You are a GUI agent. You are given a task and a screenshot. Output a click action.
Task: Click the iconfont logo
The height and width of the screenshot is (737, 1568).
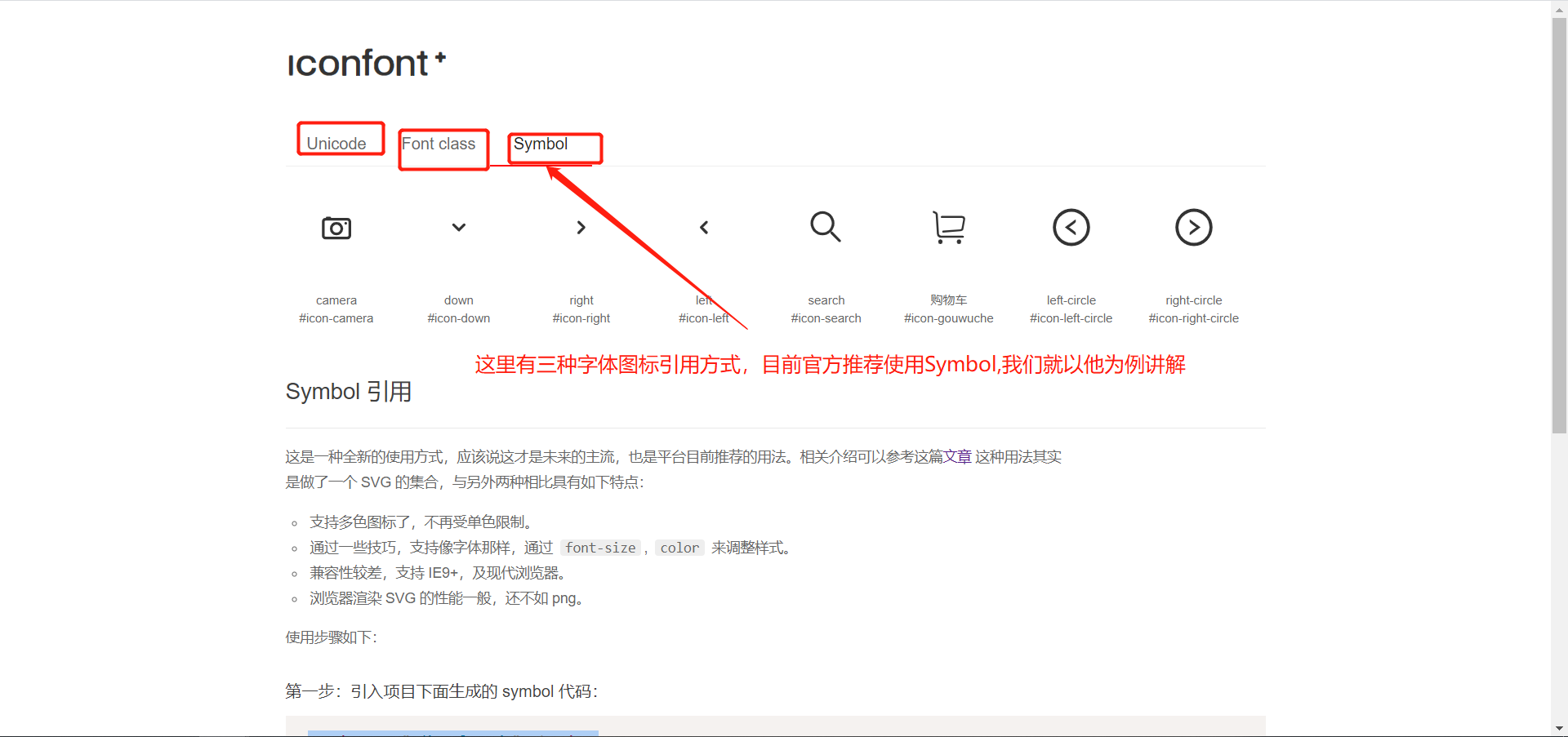367,62
